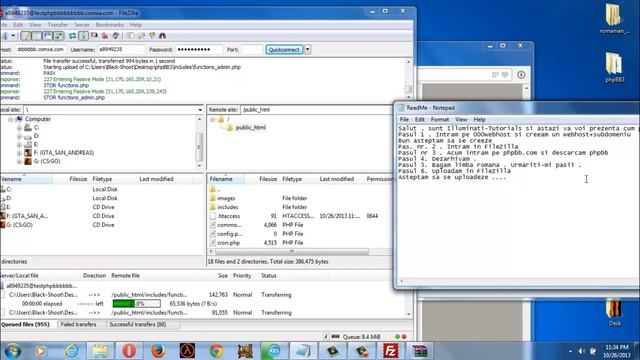Select the cron.php file in remote list
The width and height of the screenshot is (640, 360).
tap(228, 243)
